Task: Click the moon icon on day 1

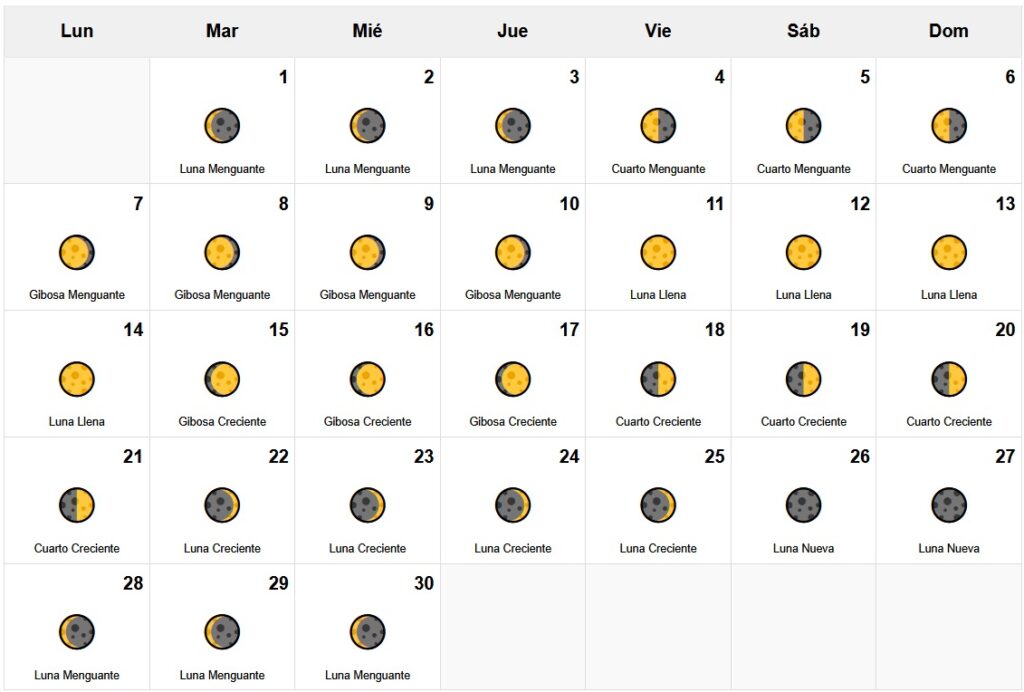Action: 222,126
